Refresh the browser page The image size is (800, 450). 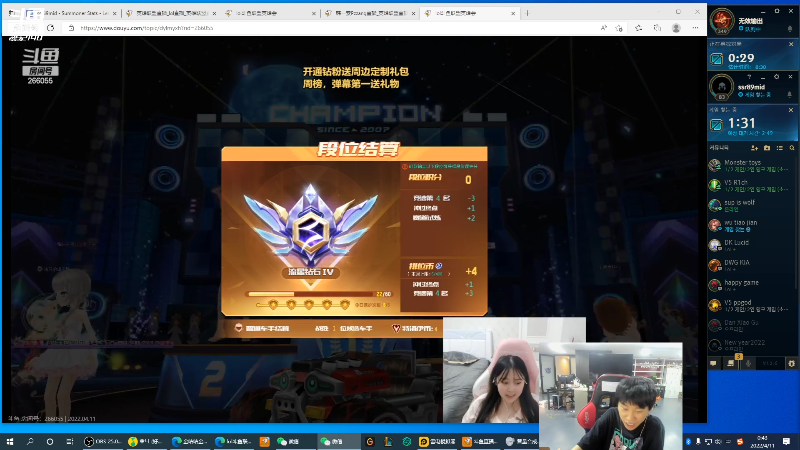[x=50, y=28]
